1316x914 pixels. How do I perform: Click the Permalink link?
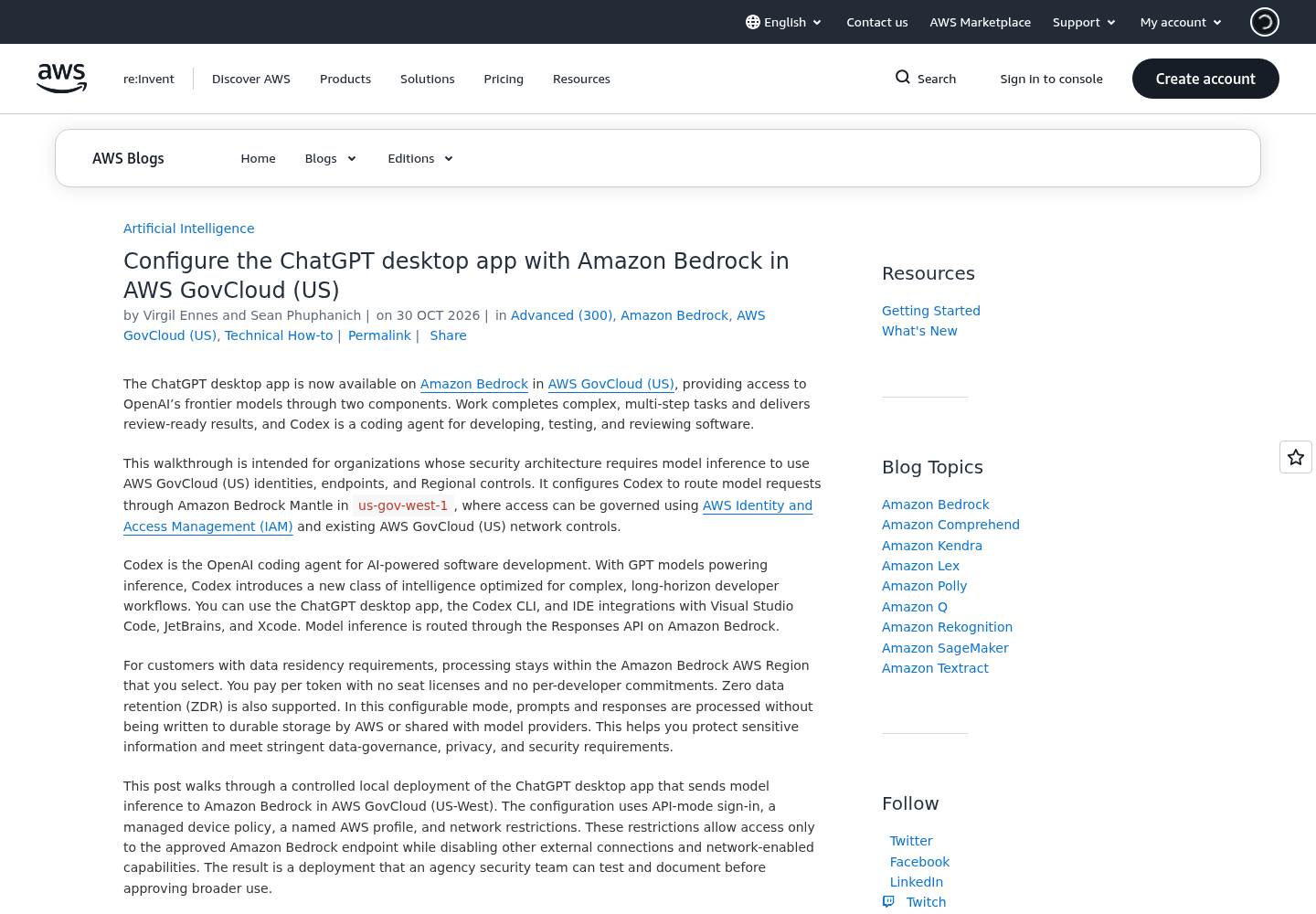click(379, 335)
